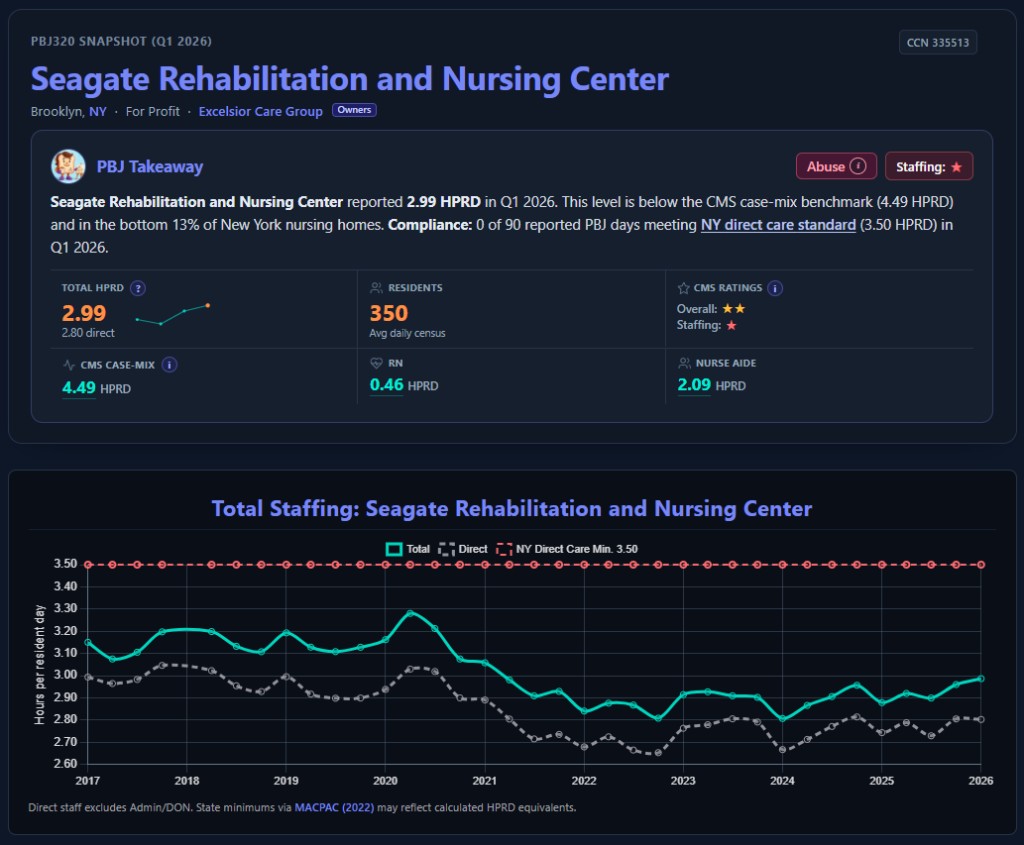The width and height of the screenshot is (1024, 845).
Task: Open the NY state link after Brooklyn
Action: coord(98,112)
